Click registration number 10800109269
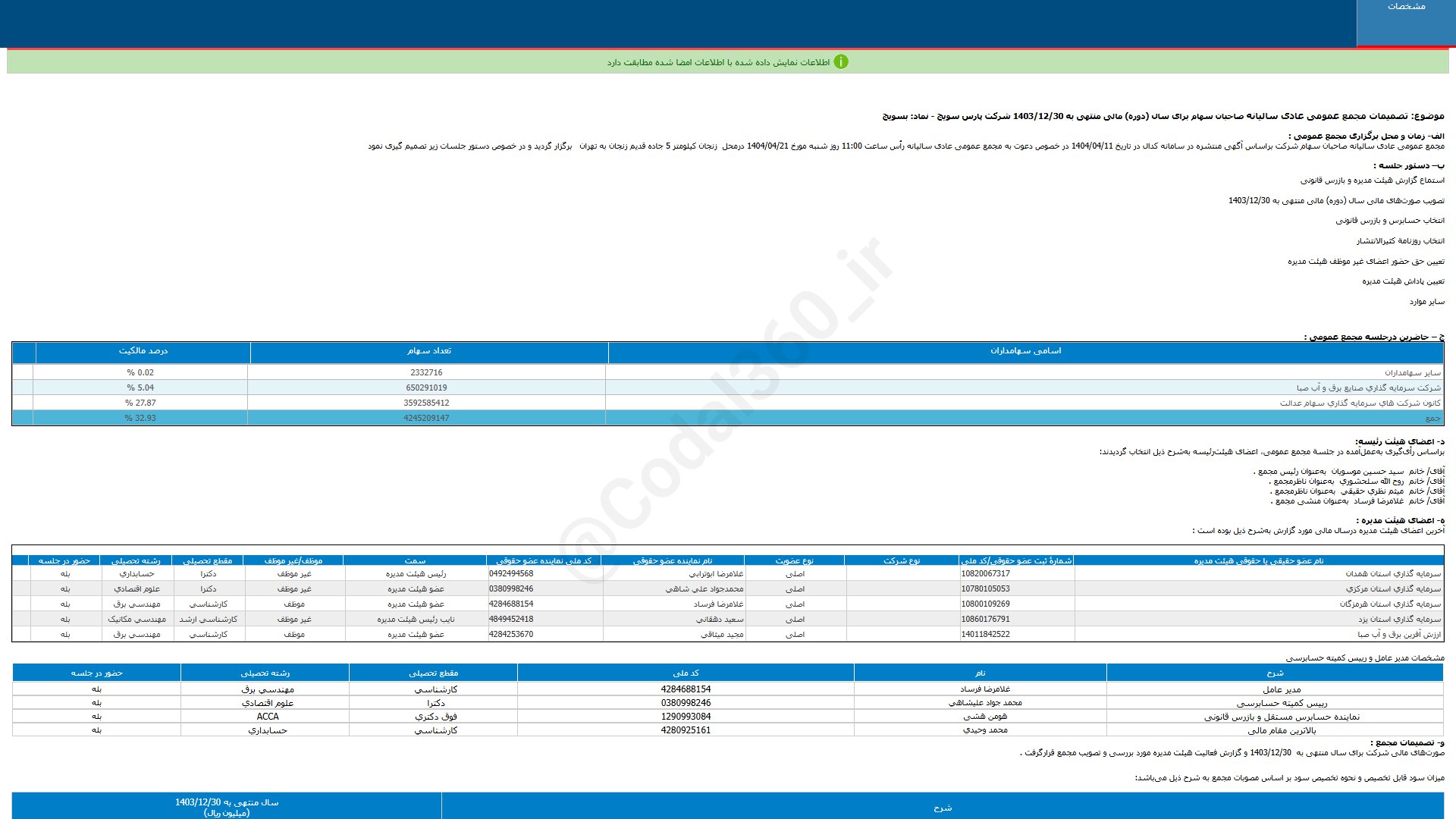The height and width of the screenshot is (819, 1456). point(985,604)
